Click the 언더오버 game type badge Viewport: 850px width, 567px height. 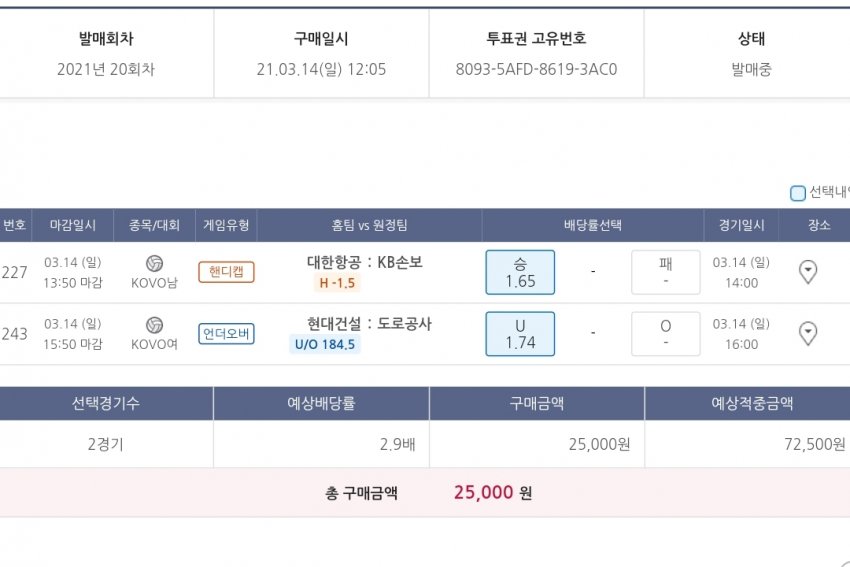pos(227,334)
